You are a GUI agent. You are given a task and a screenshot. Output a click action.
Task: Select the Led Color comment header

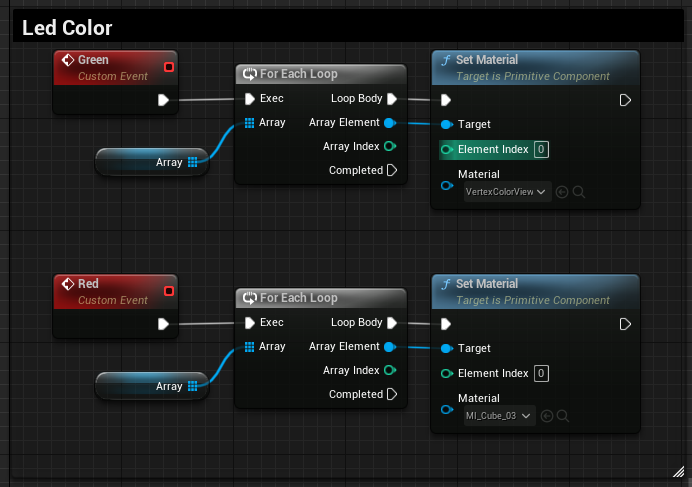coord(67,28)
